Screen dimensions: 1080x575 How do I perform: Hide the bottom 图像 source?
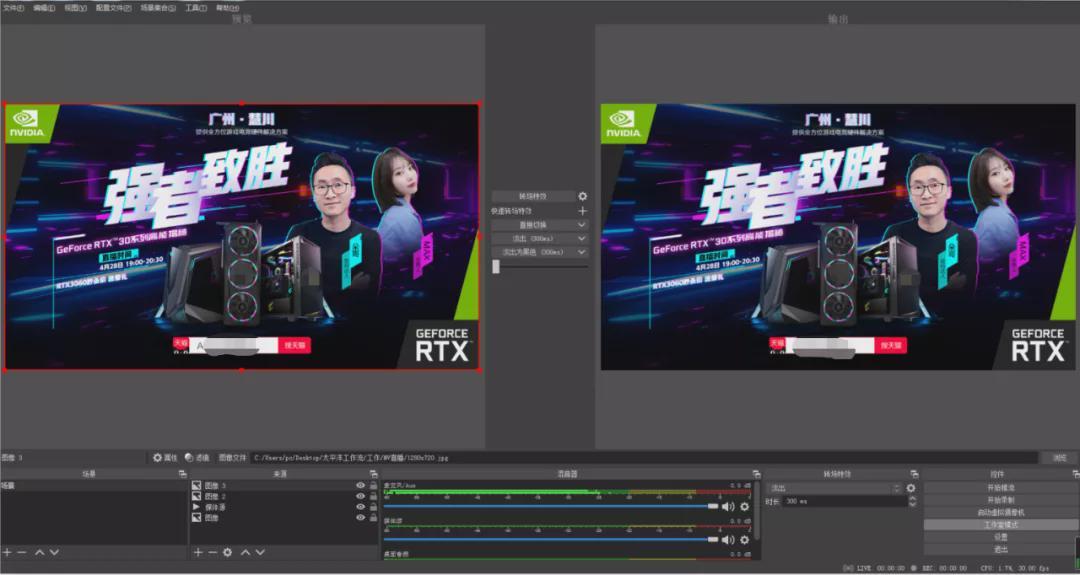[x=360, y=517]
